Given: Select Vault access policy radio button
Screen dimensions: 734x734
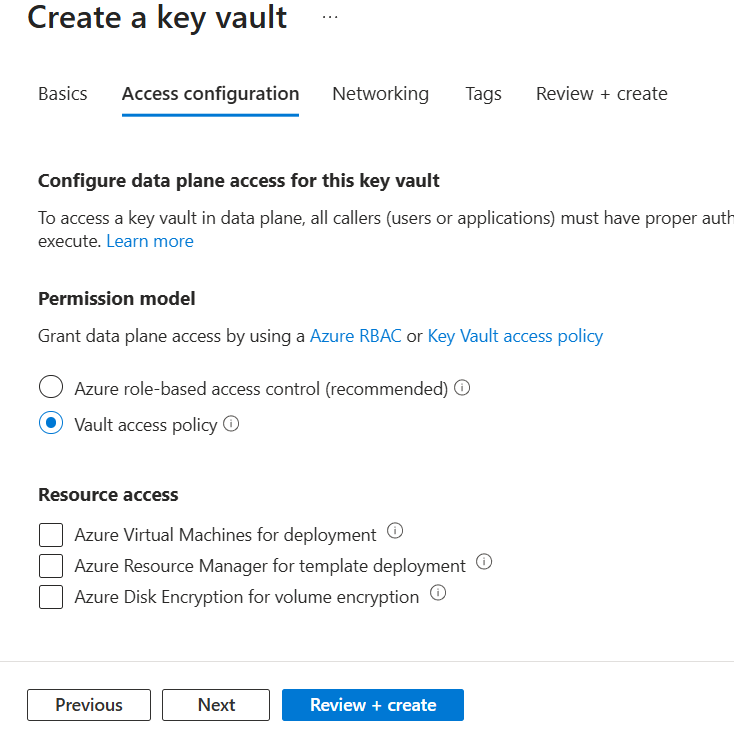Looking at the screenshot, I should (51, 424).
